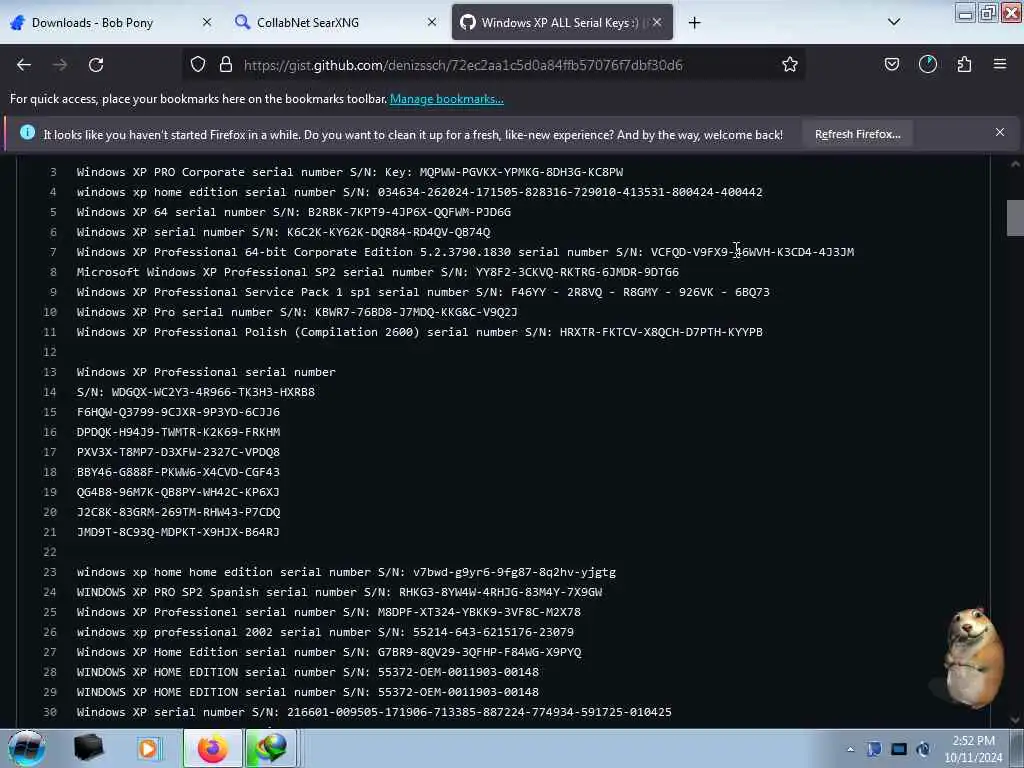The width and height of the screenshot is (1024, 768).
Task: Click the Refresh Firefox button
Action: pyautogui.click(x=857, y=134)
